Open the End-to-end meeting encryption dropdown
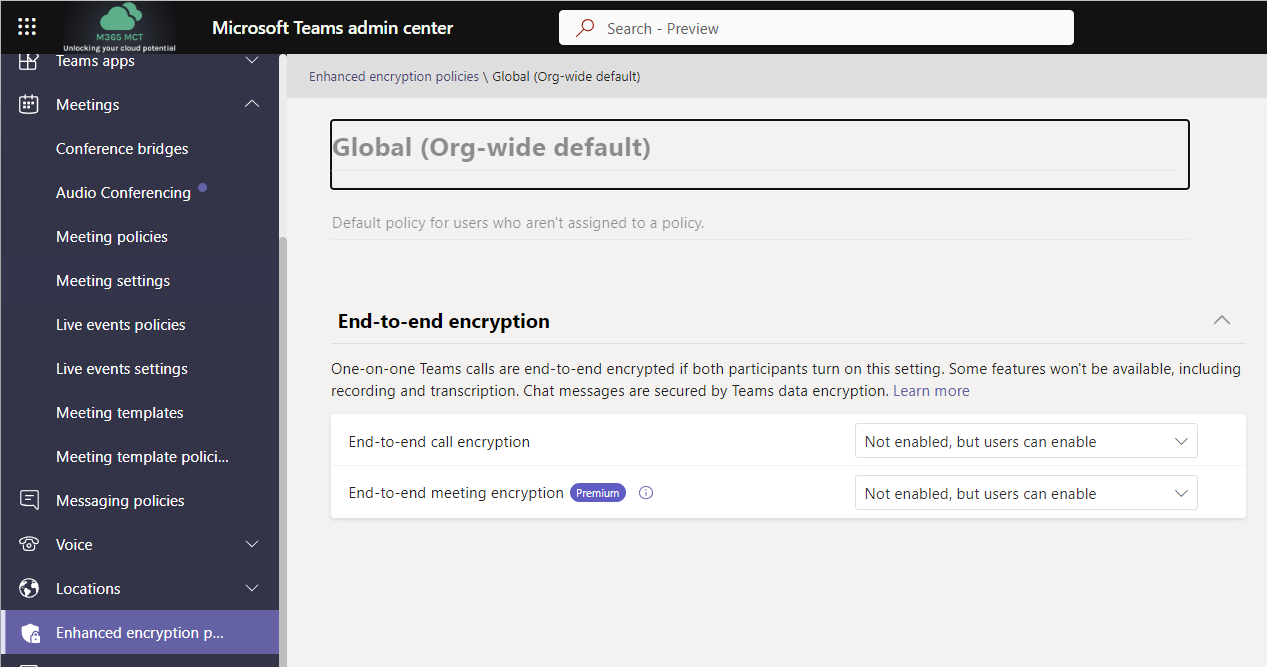Image resolution: width=1267 pixels, height=667 pixels. (x=1025, y=492)
